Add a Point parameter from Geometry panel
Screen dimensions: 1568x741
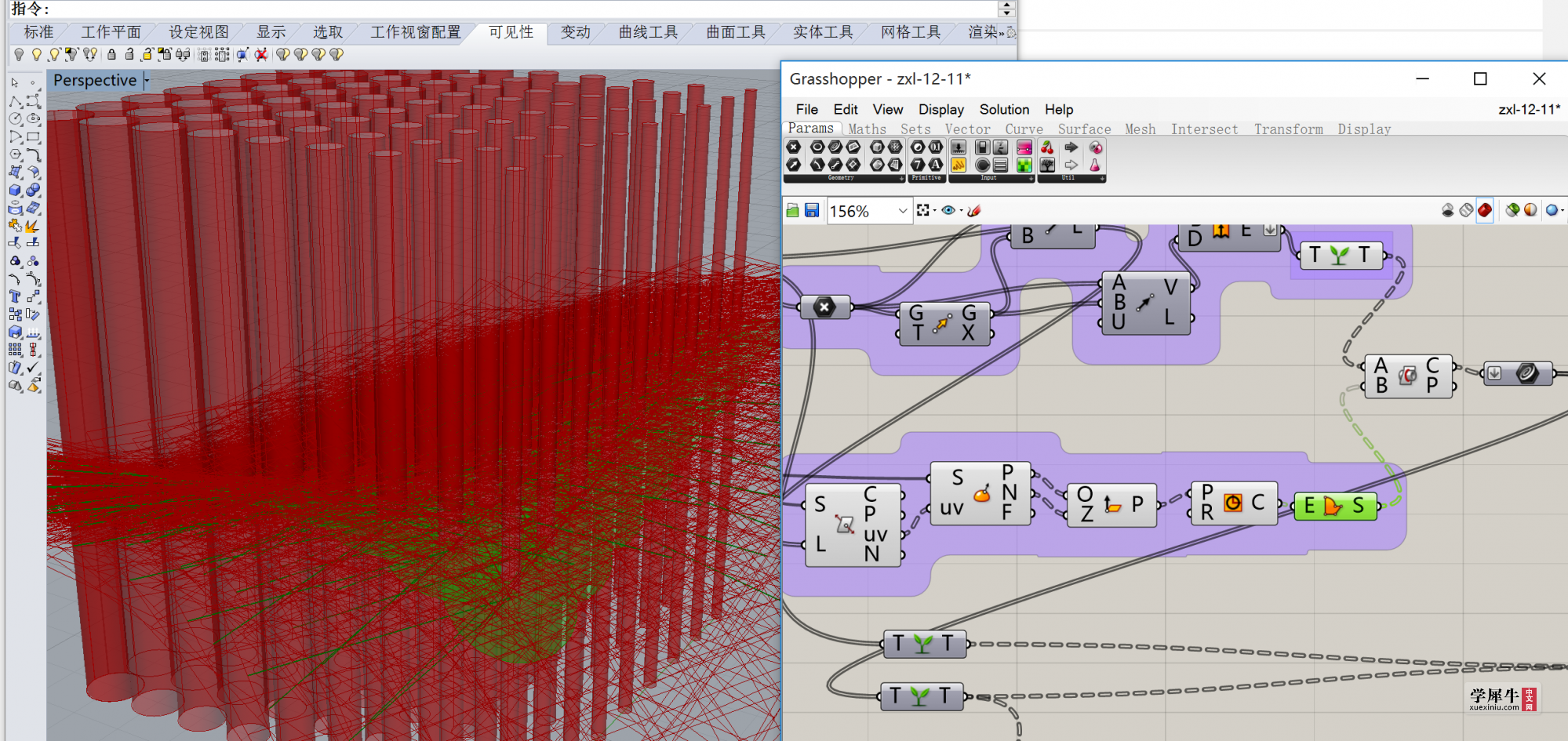tap(794, 147)
